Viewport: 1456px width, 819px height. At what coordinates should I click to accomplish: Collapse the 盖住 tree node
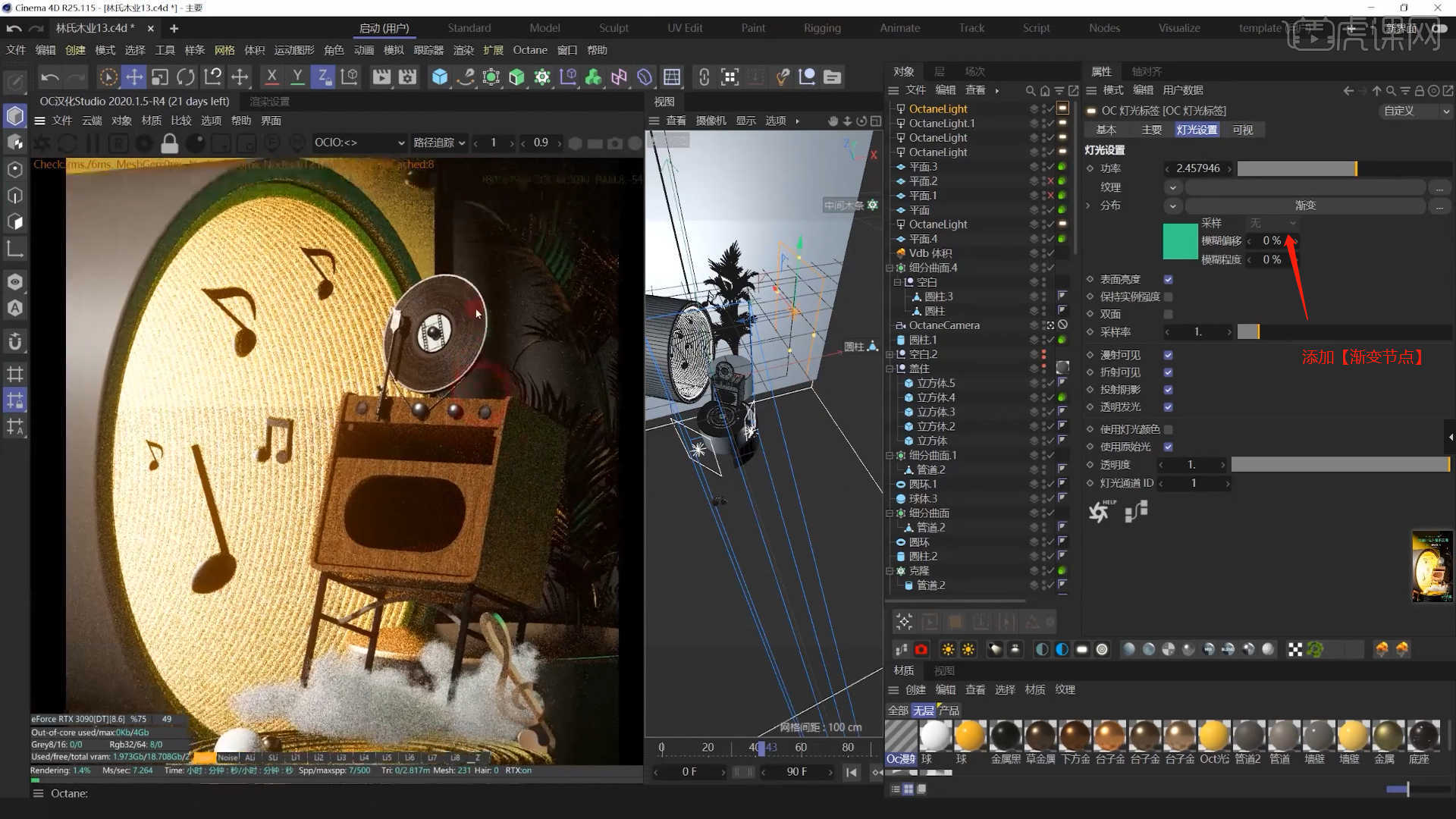pos(890,369)
